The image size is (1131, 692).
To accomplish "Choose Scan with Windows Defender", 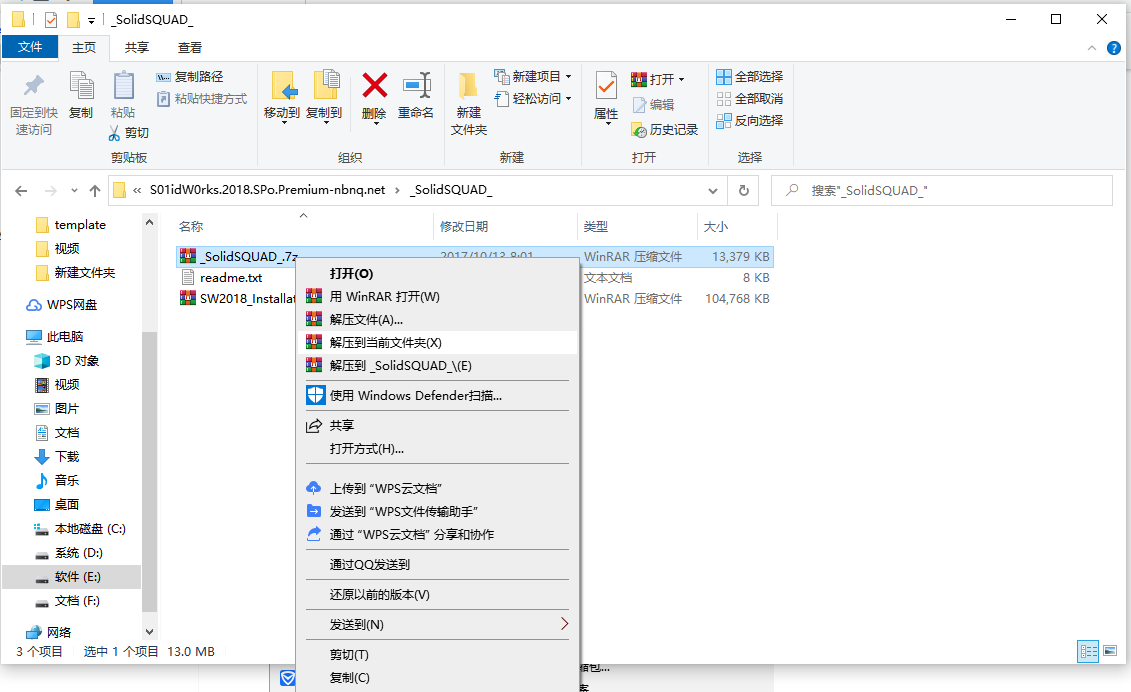I will click(437, 395).
